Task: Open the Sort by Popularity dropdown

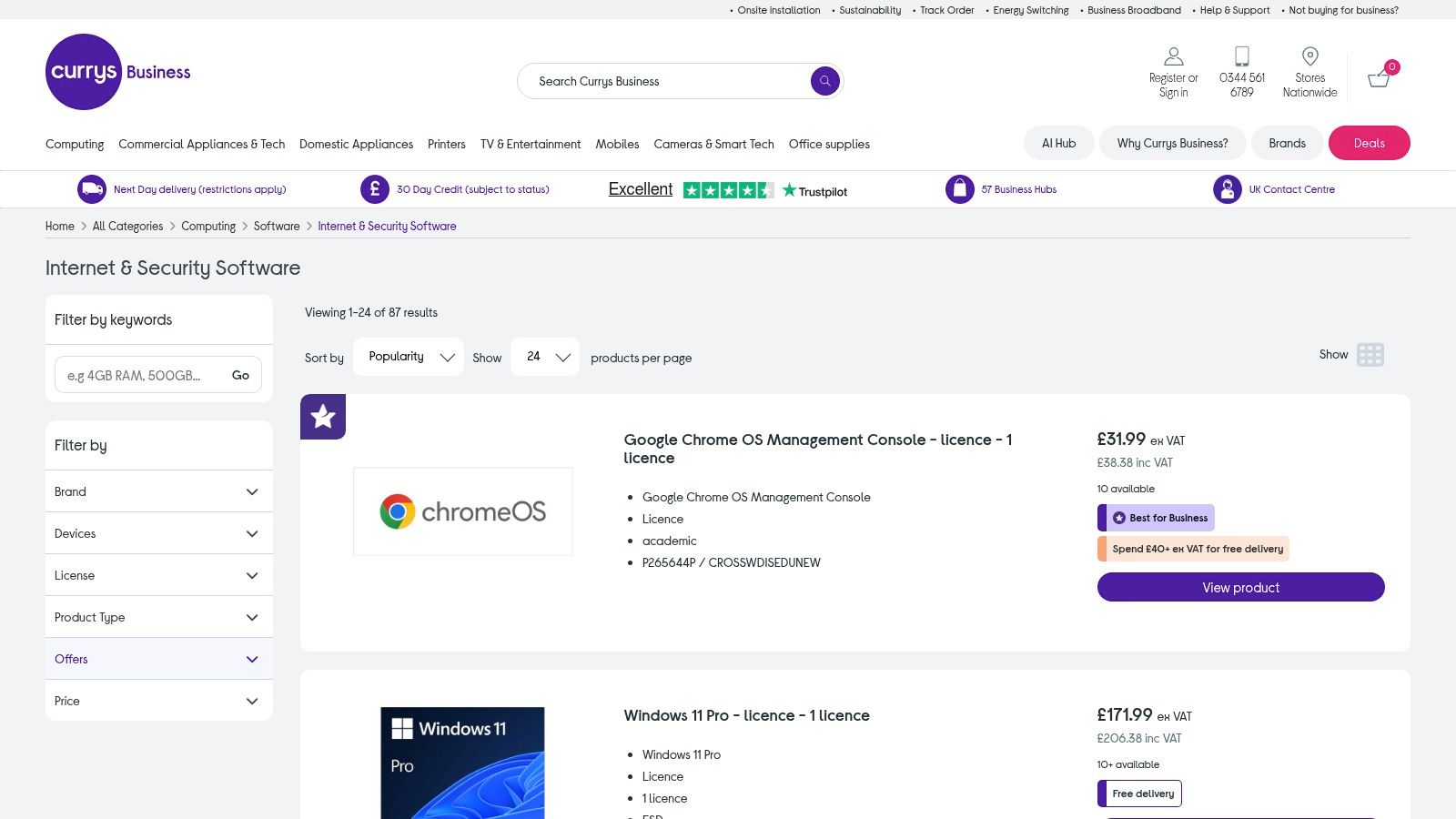Action: pos(409,357)
